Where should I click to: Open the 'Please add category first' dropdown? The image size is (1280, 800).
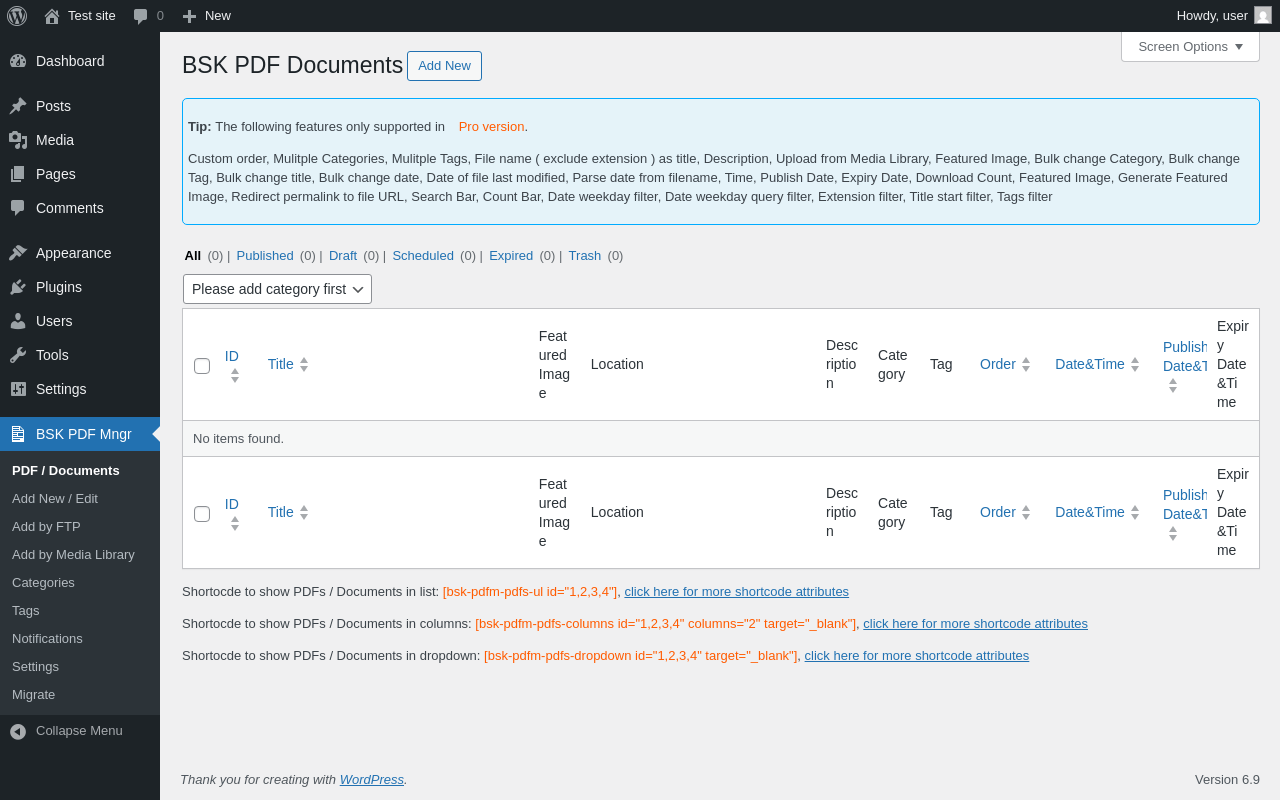277,289
